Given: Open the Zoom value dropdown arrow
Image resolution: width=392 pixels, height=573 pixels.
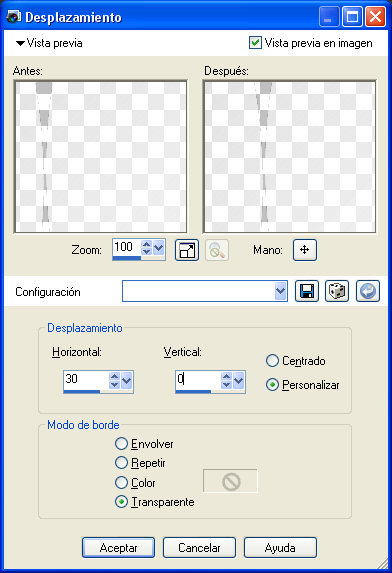Looking at the screenshot, I should (159, 248).
